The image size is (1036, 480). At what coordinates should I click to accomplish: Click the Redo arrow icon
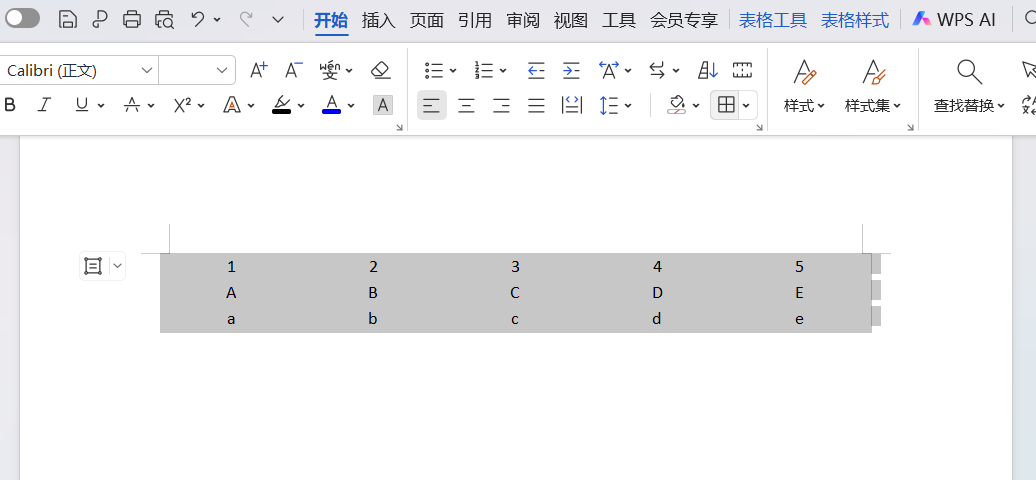pyautogui.click(x=246, y=19)
